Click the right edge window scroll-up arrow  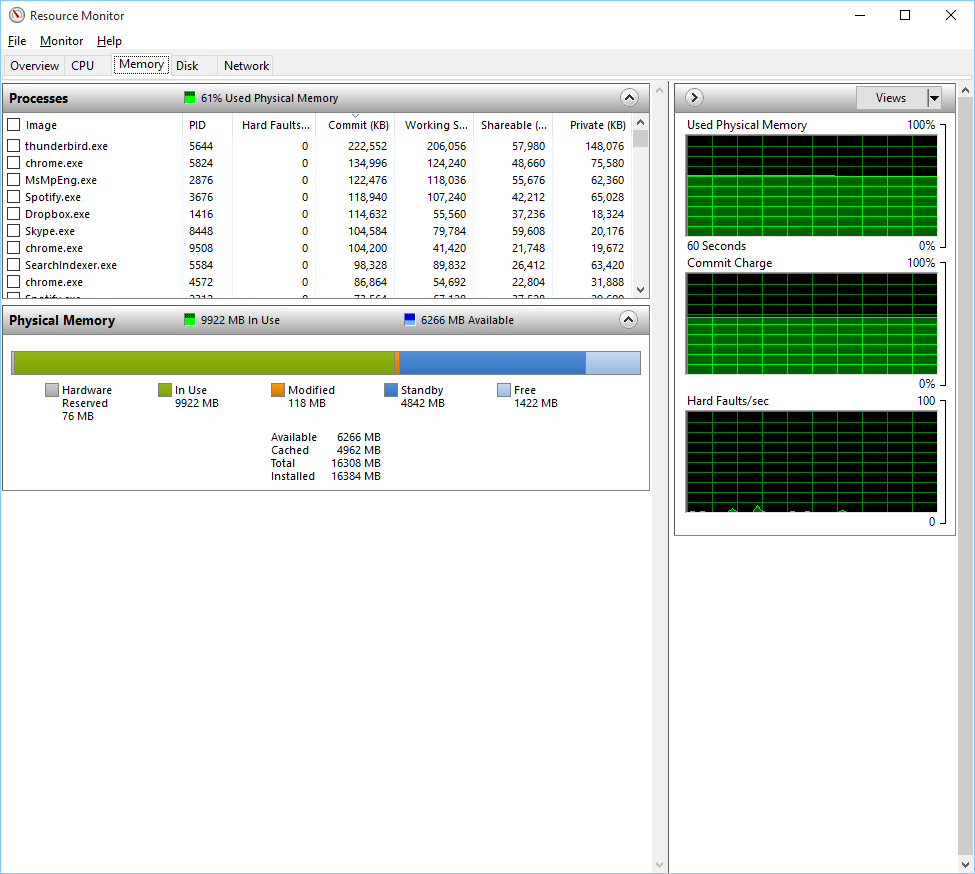click(965, 90)
